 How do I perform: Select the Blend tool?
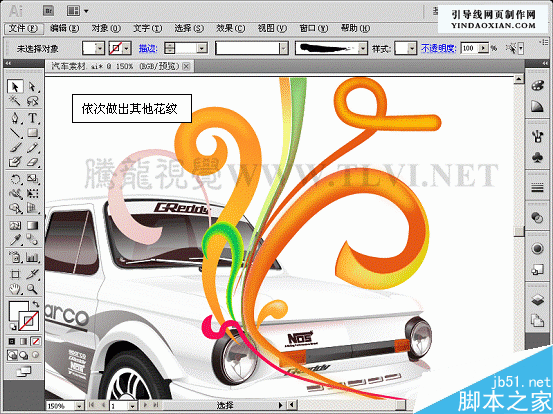point(32,240)
